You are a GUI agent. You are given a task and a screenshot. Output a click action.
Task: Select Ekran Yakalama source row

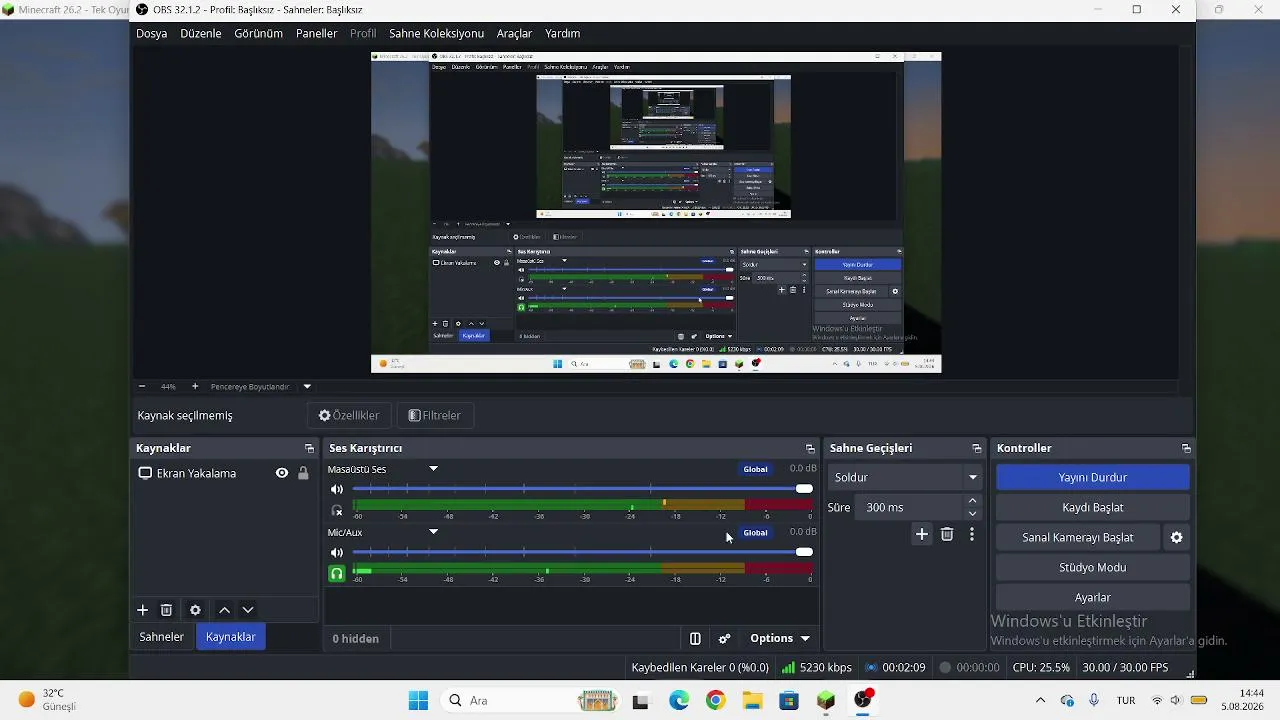tap(224, 473)
